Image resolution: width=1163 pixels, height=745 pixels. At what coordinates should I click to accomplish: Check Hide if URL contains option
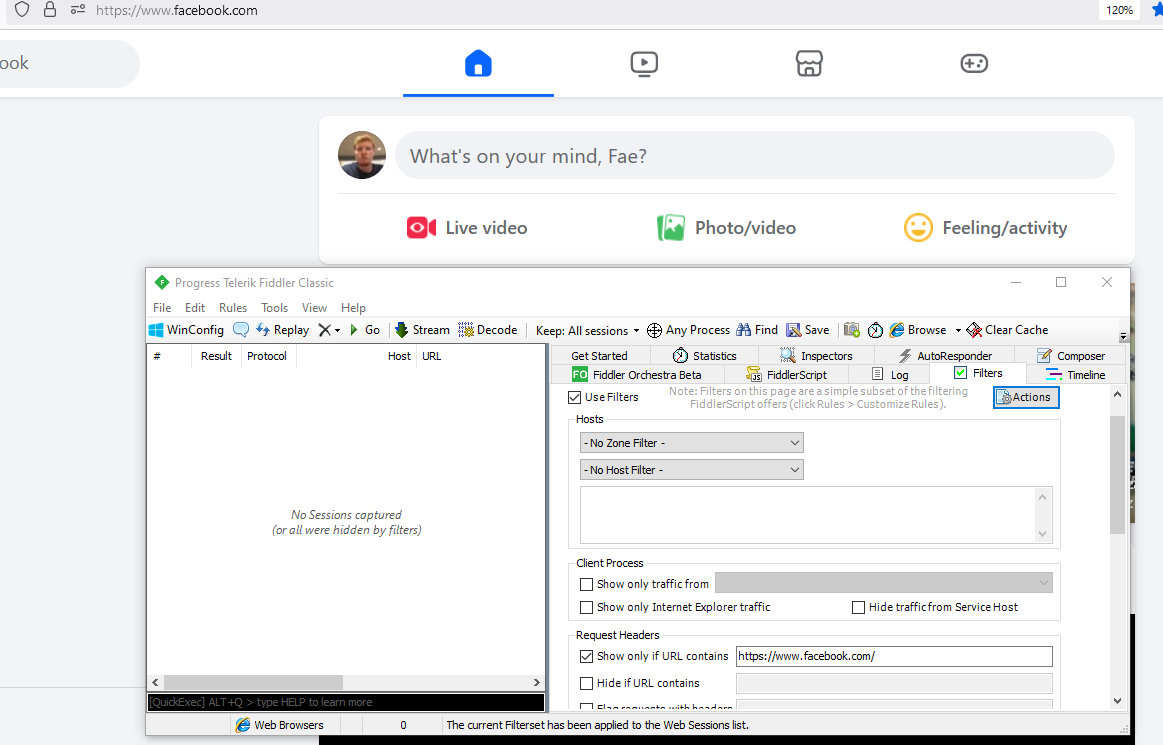pyautogui.click(x=587, y=683)
